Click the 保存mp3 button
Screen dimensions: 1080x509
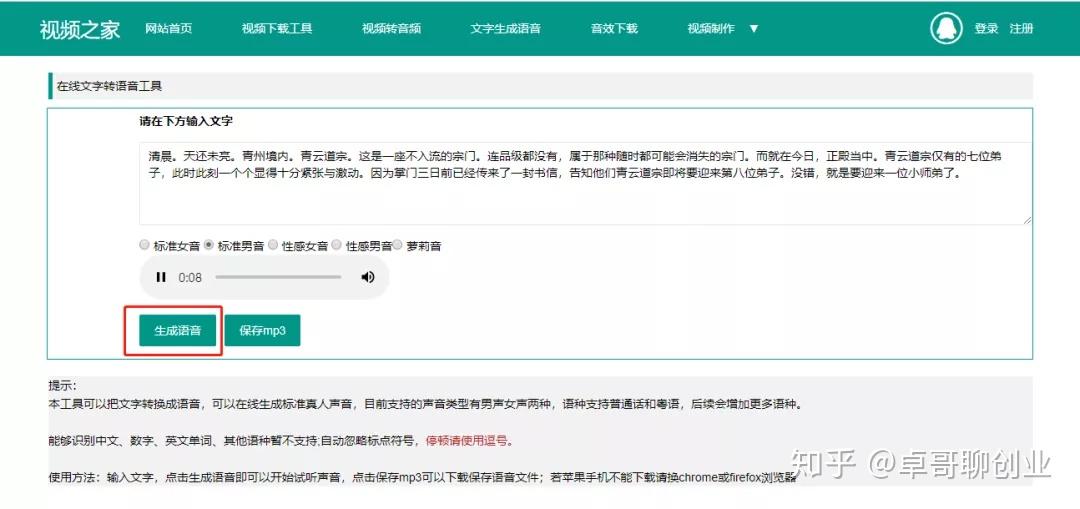tap(262, 331)
